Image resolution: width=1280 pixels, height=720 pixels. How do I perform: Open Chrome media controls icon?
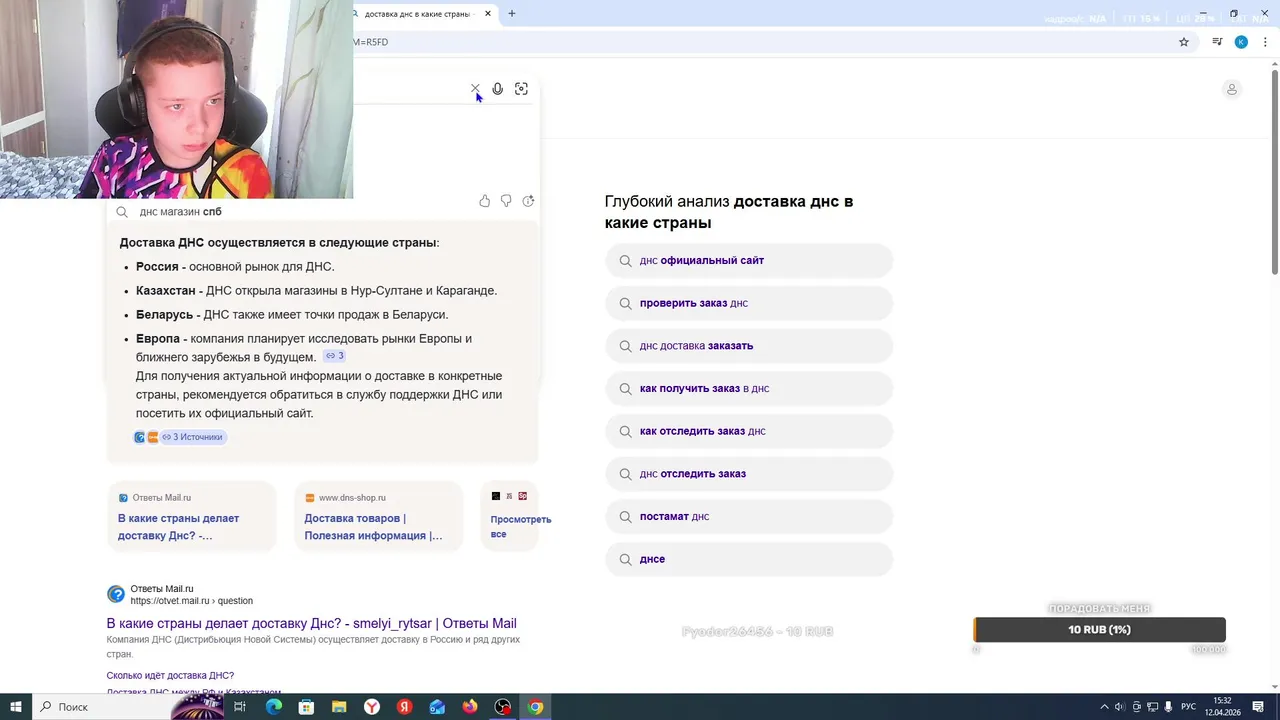click(1217, 42)
